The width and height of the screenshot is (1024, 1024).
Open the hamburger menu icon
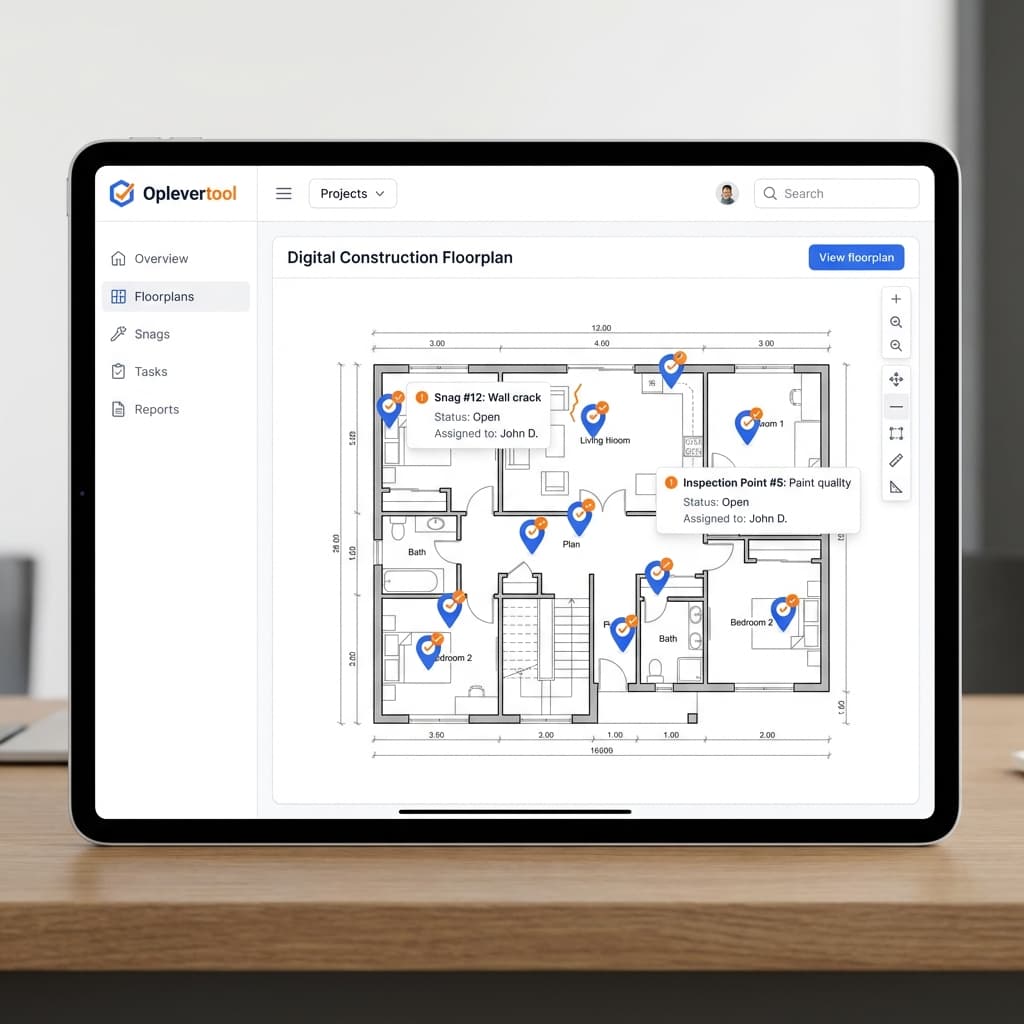point(284,194)
